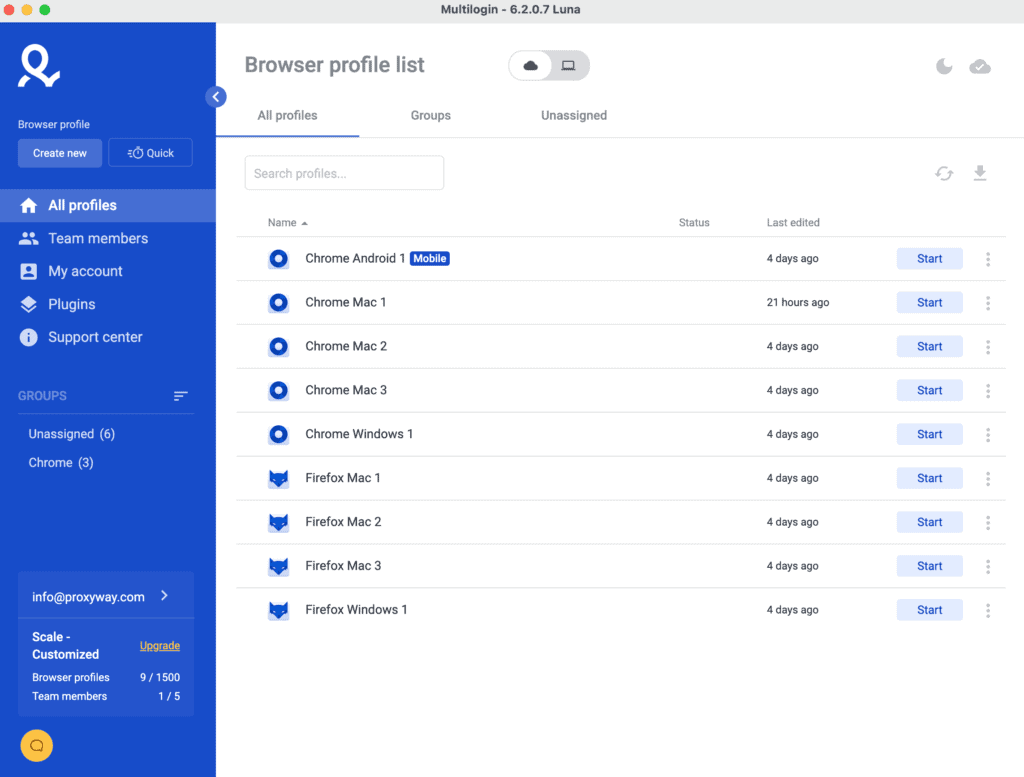Open the options menu for Chrome Mac 1

(x=987, y=302)
